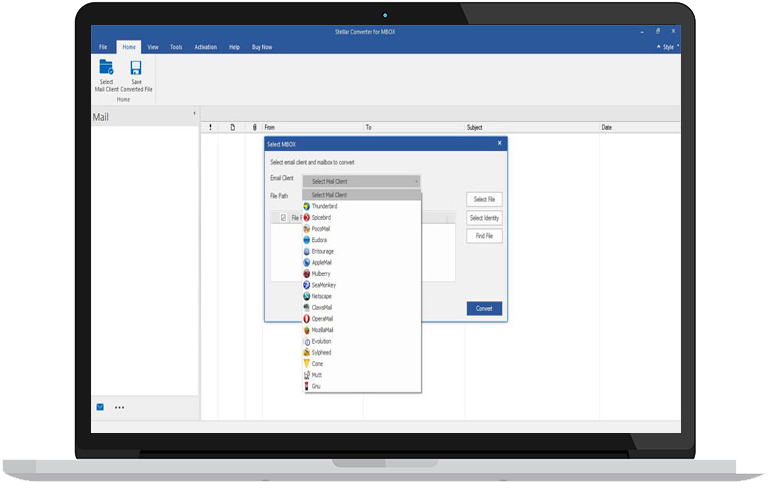
Task: Switch to the View ribbon tab
Action: [153, 47]
